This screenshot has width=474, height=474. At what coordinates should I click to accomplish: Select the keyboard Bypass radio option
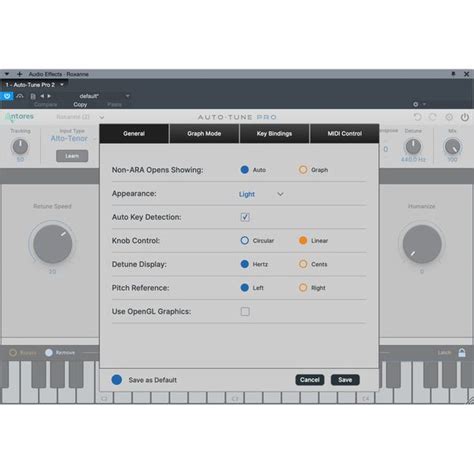coord(13,352)
